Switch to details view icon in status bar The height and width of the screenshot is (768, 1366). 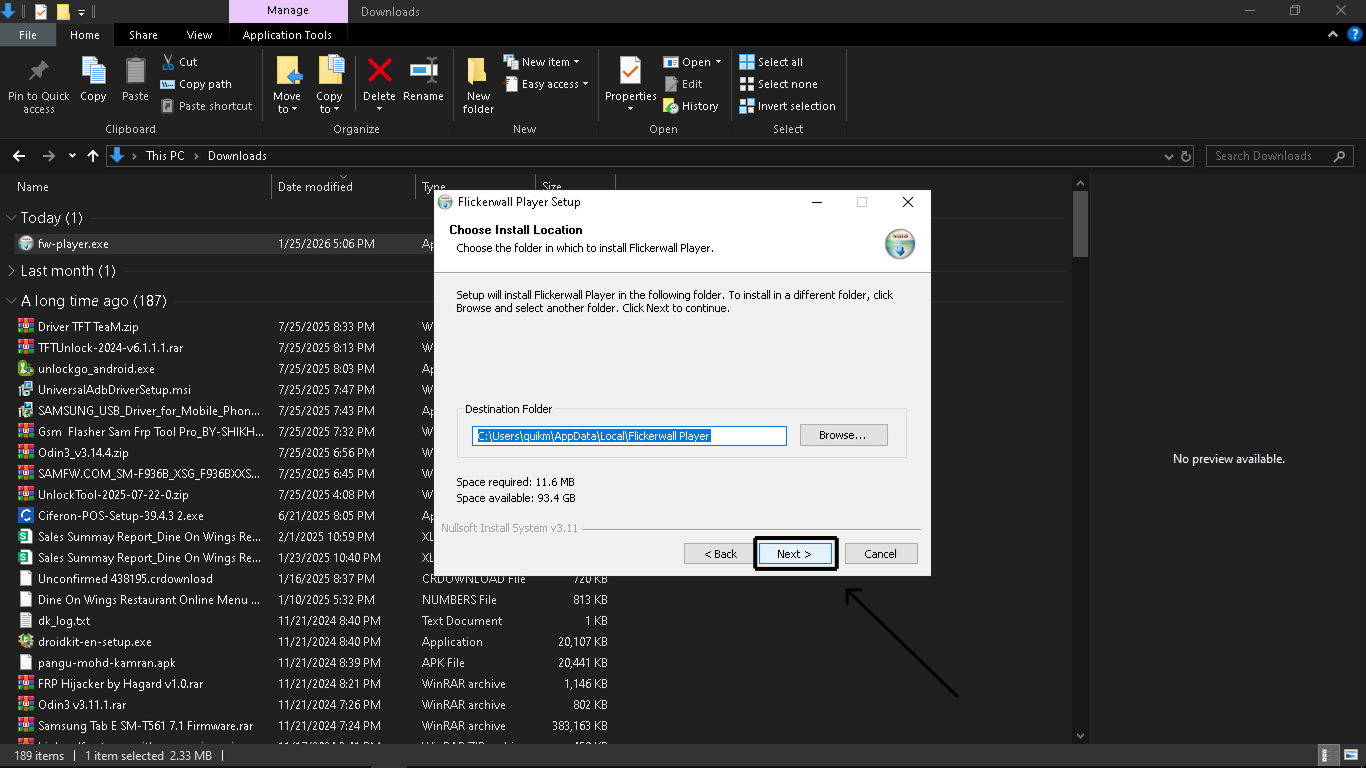pos(1329,756)
